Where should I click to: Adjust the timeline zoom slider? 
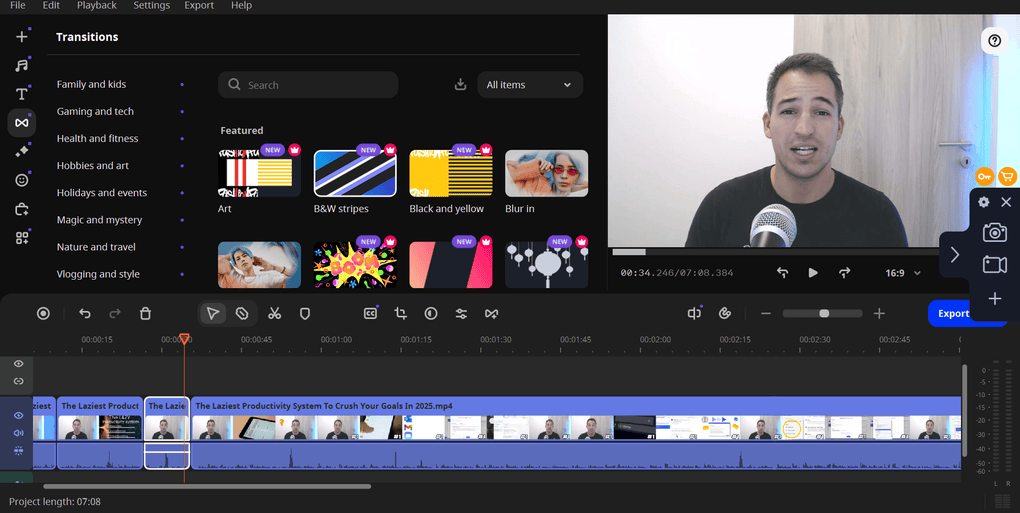tap(823, 313)
